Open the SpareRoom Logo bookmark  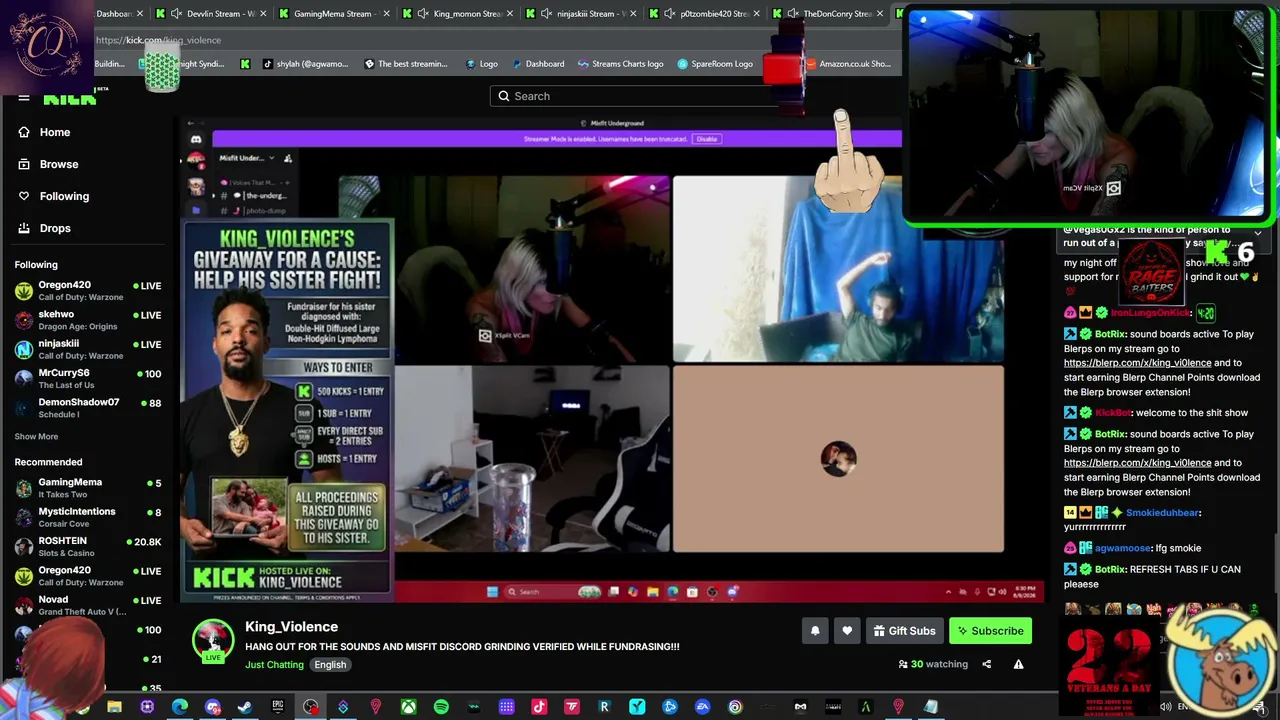715,64
